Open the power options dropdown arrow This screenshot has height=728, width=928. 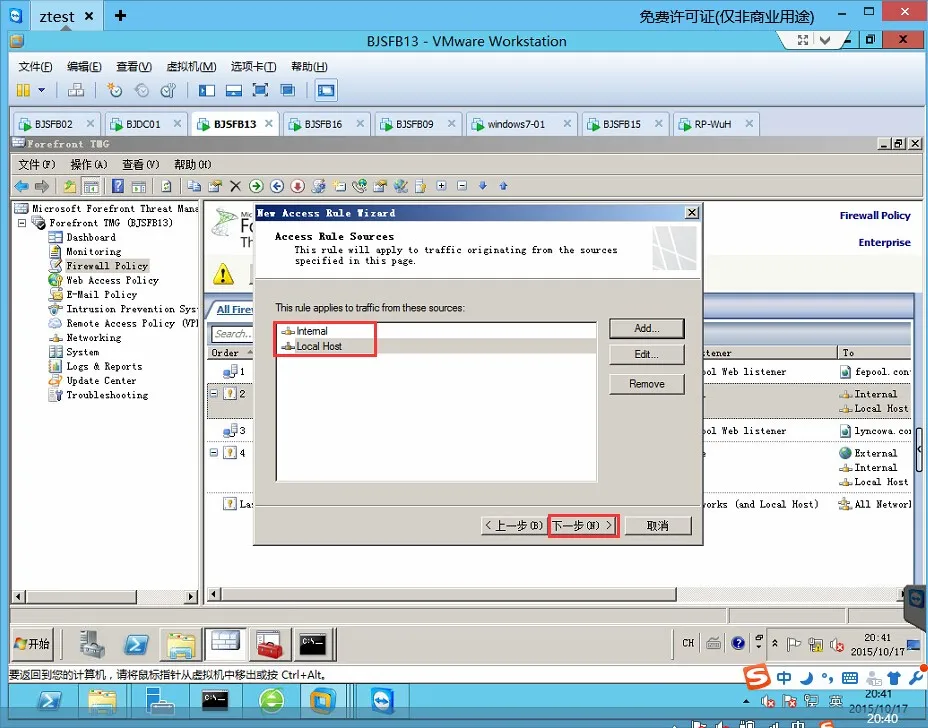41,90
